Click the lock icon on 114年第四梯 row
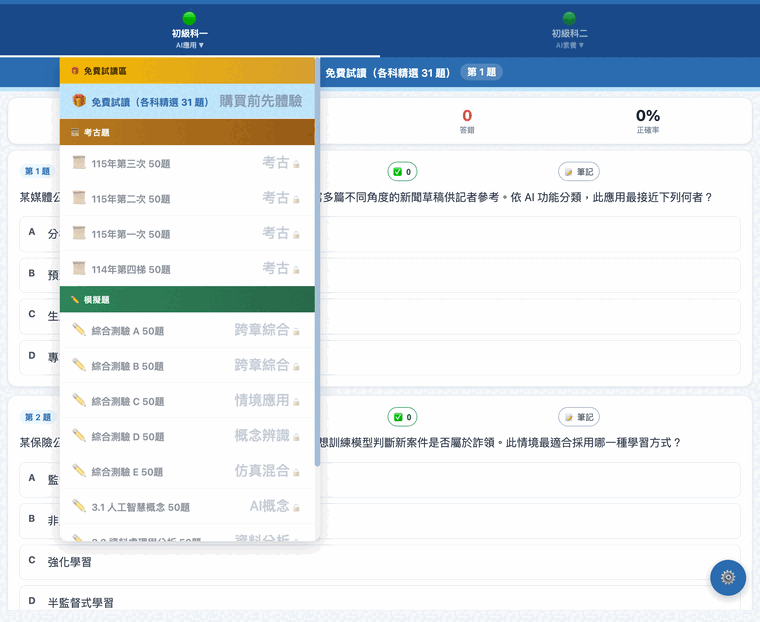Screen dimensions: 760x622 pos(296,270)
